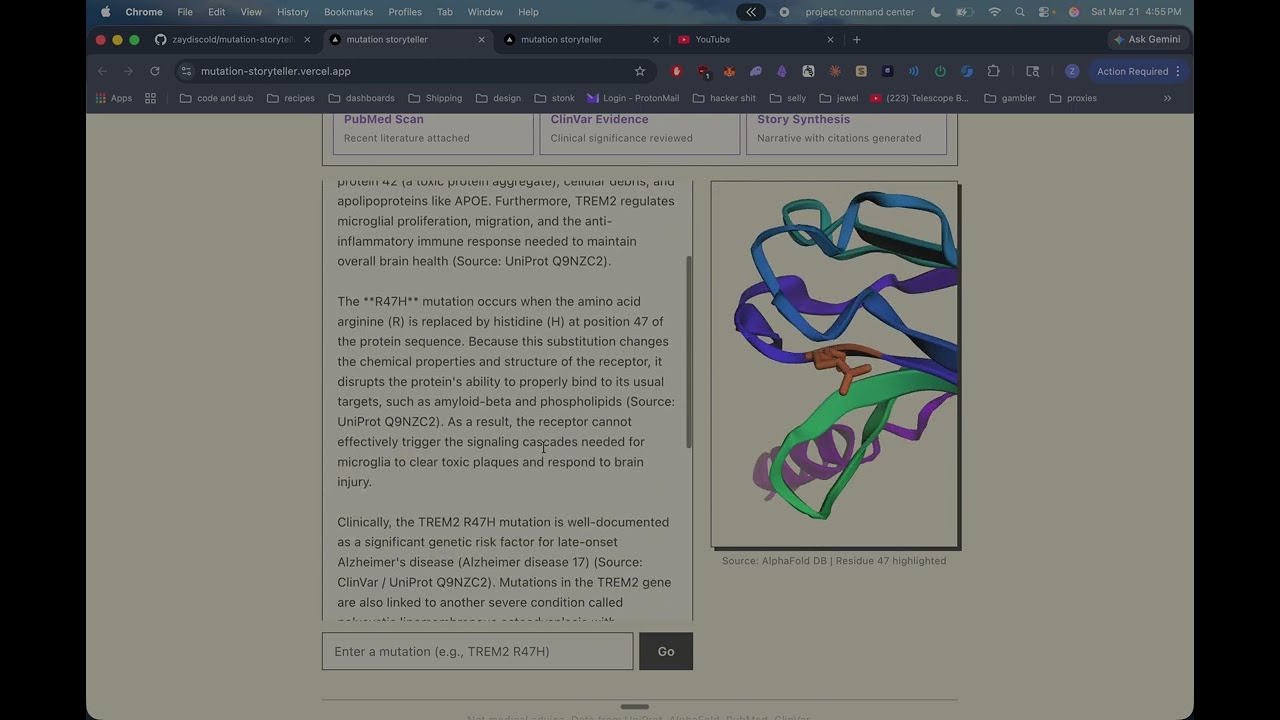This screenshot has width=1280, height=720.
Task: Open the History menu
Action: [x=293, y=12]
